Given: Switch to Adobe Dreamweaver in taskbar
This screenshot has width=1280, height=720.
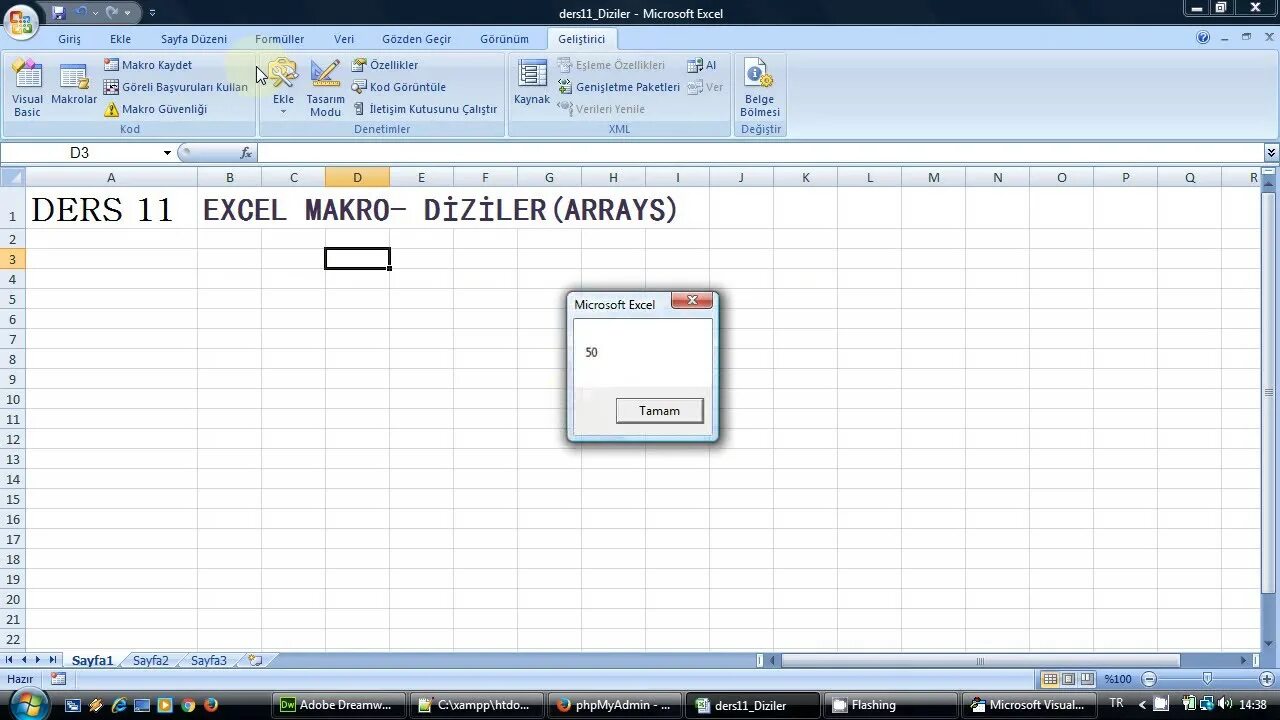Looking at the screenshot, I should (339, 705).
